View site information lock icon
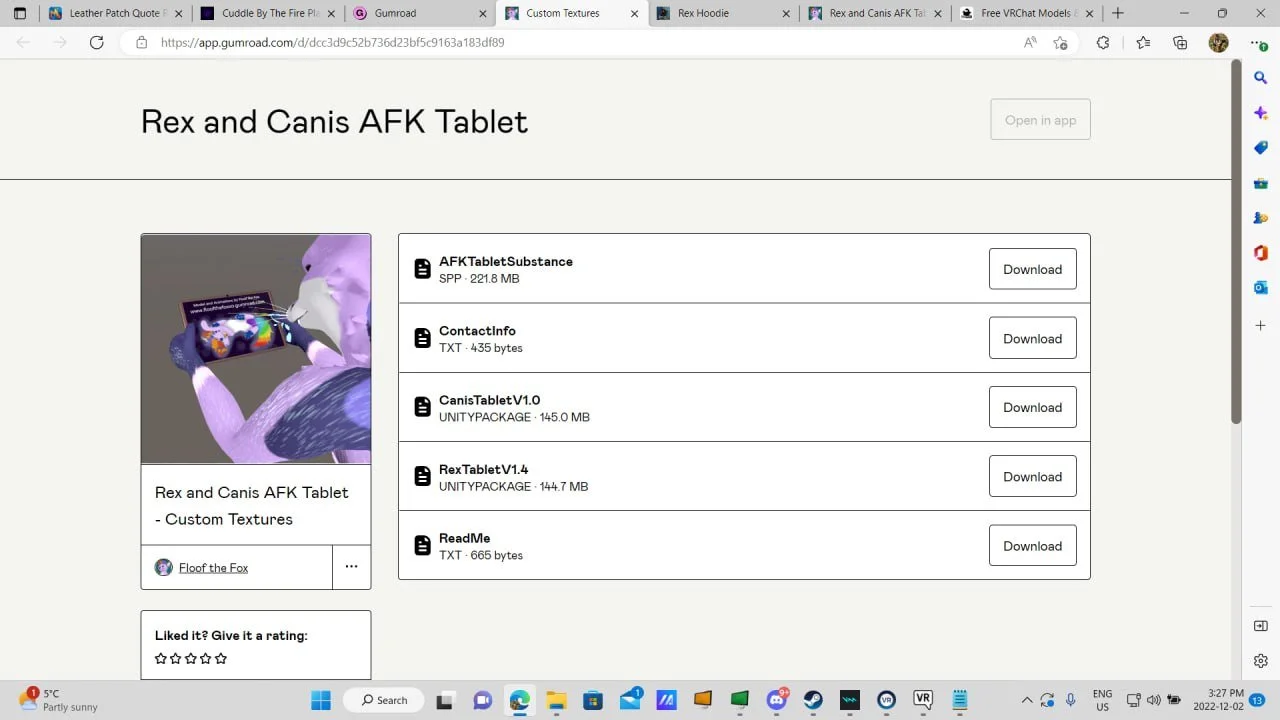 [x=141, y=43]
